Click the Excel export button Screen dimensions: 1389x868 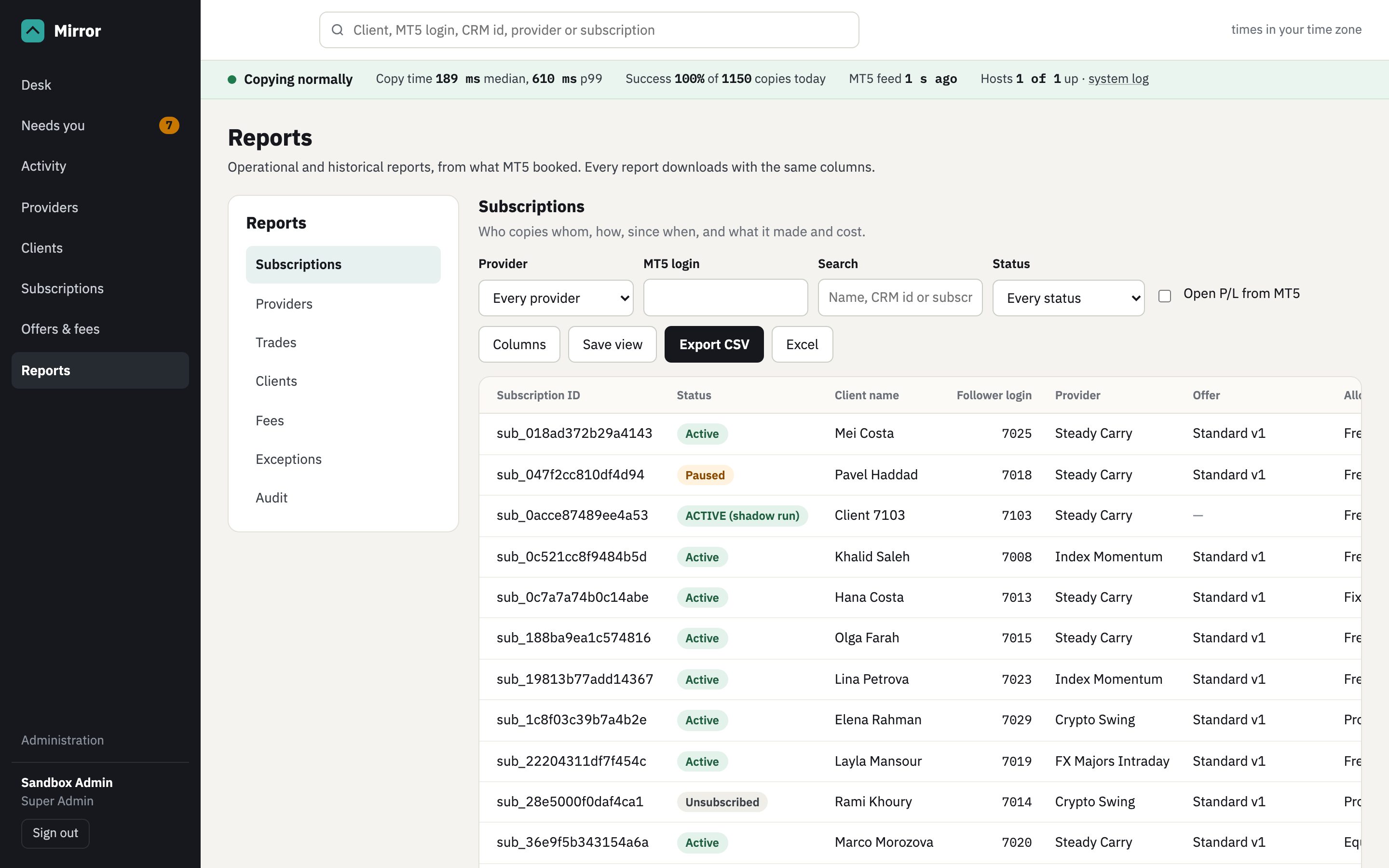(x=802, y=344)
